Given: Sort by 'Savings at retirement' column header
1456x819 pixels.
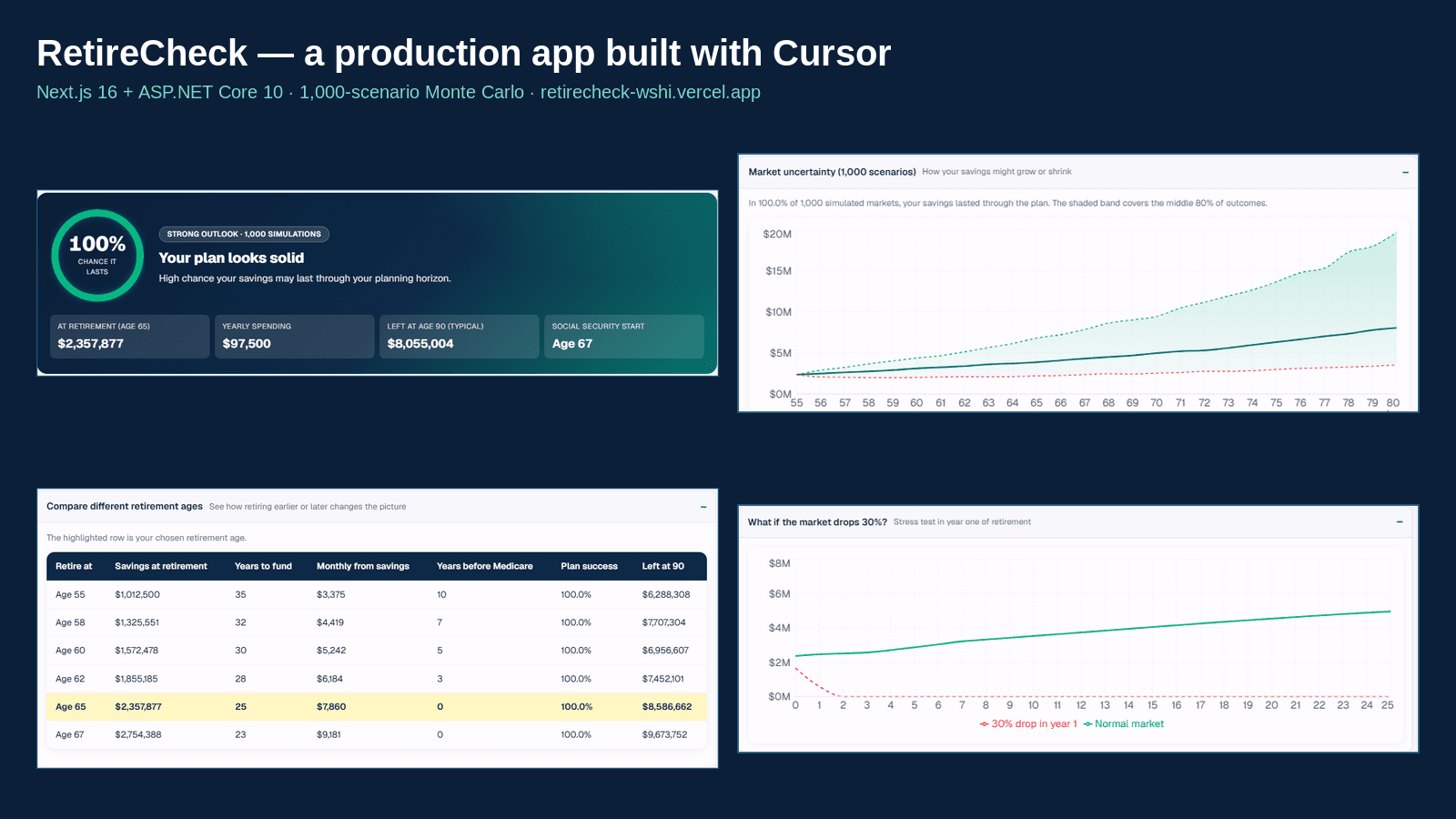Looking at the screenshot, I should point(161,566).
